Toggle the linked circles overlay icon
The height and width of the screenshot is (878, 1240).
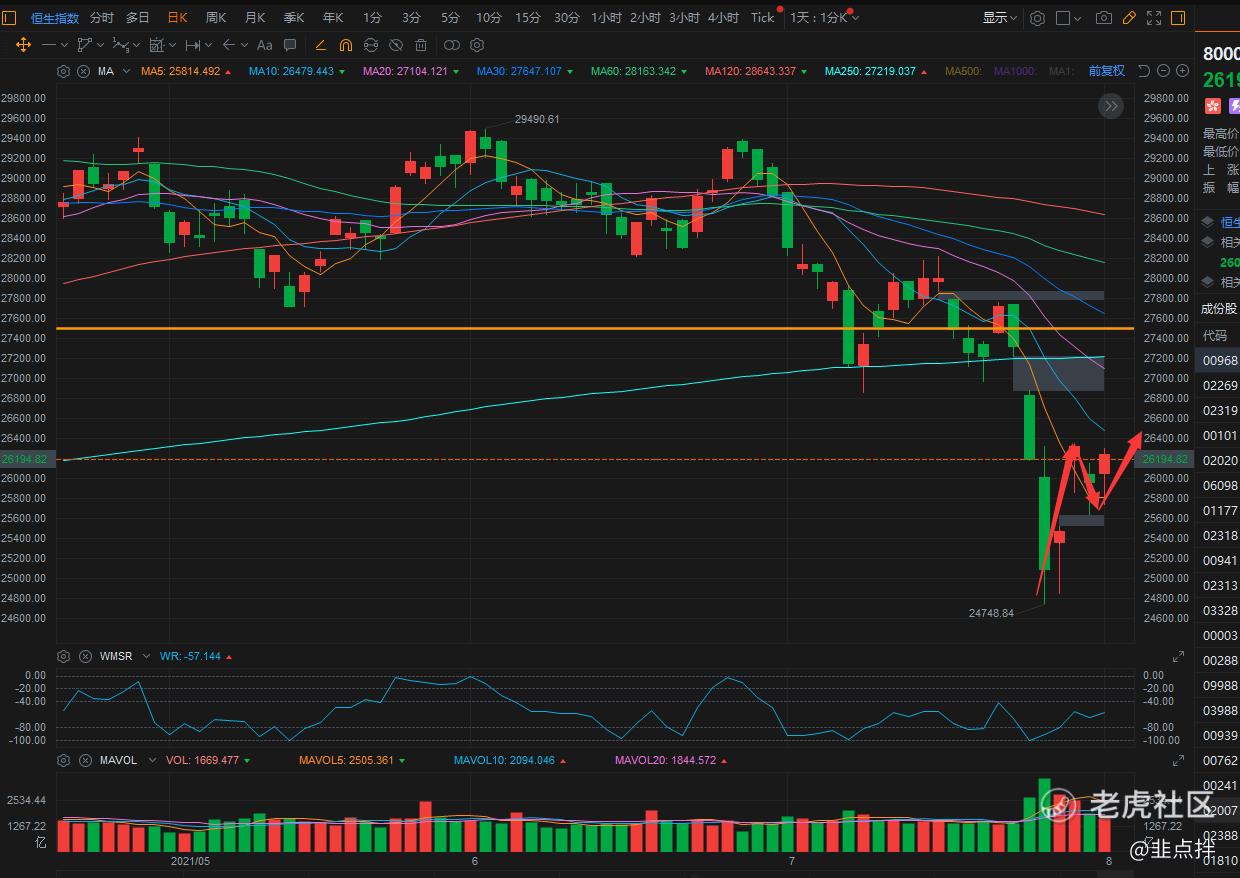click(x=452, y=45)
